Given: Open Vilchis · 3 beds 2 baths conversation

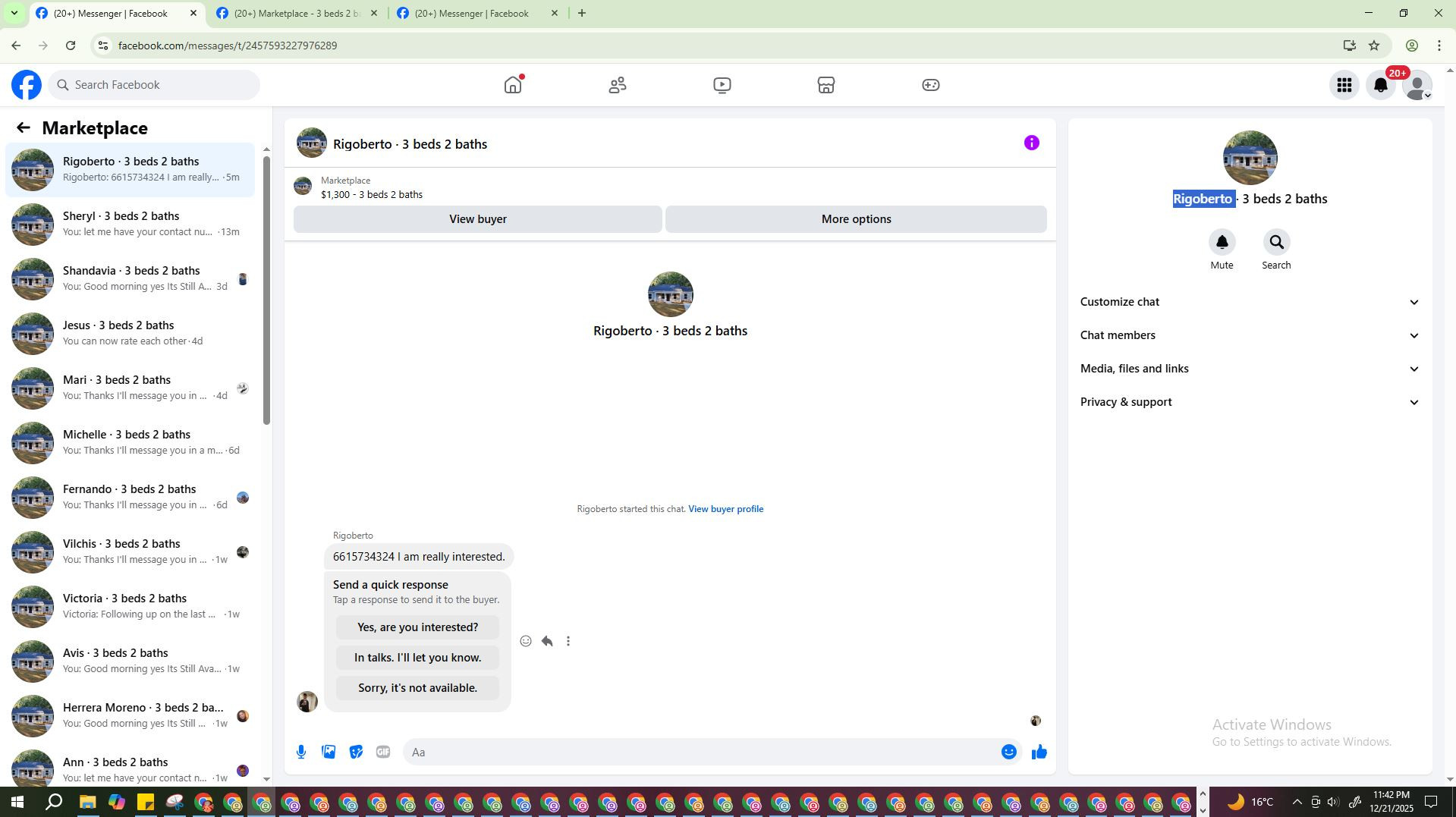Looking at the screenshot, I should [x=131, y=551].
